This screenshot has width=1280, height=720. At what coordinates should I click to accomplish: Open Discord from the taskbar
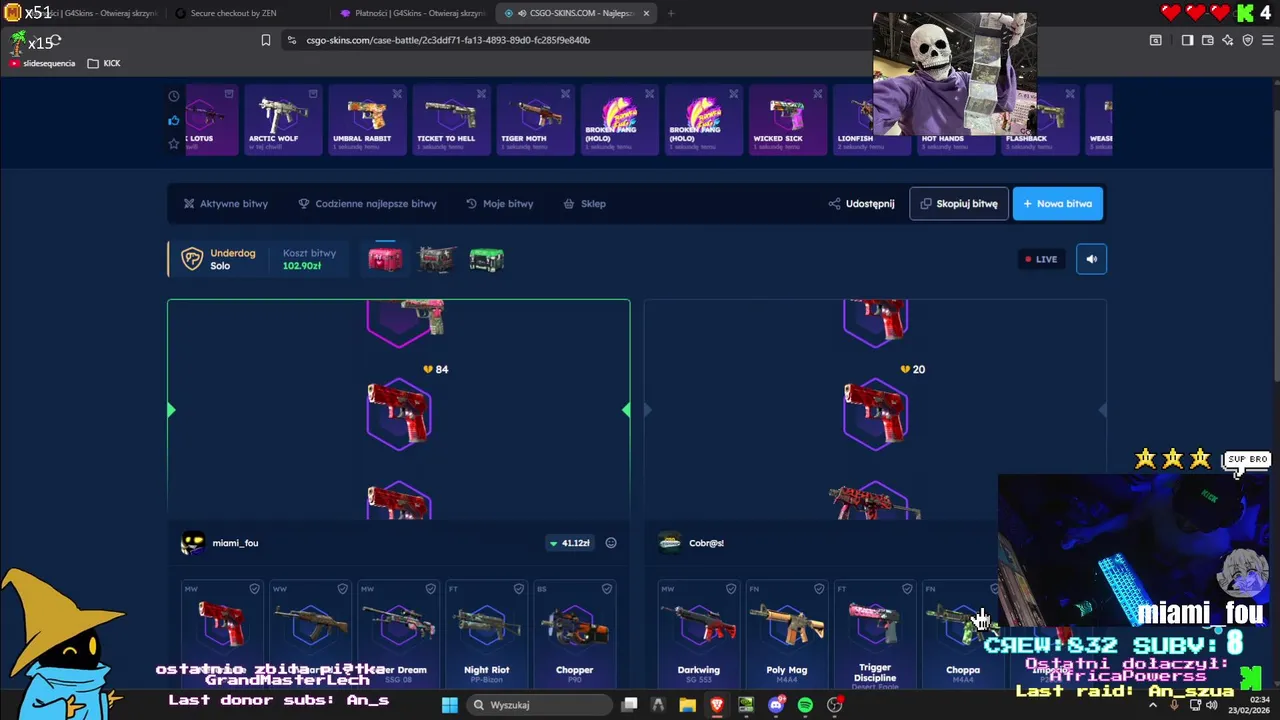[776, 705]
